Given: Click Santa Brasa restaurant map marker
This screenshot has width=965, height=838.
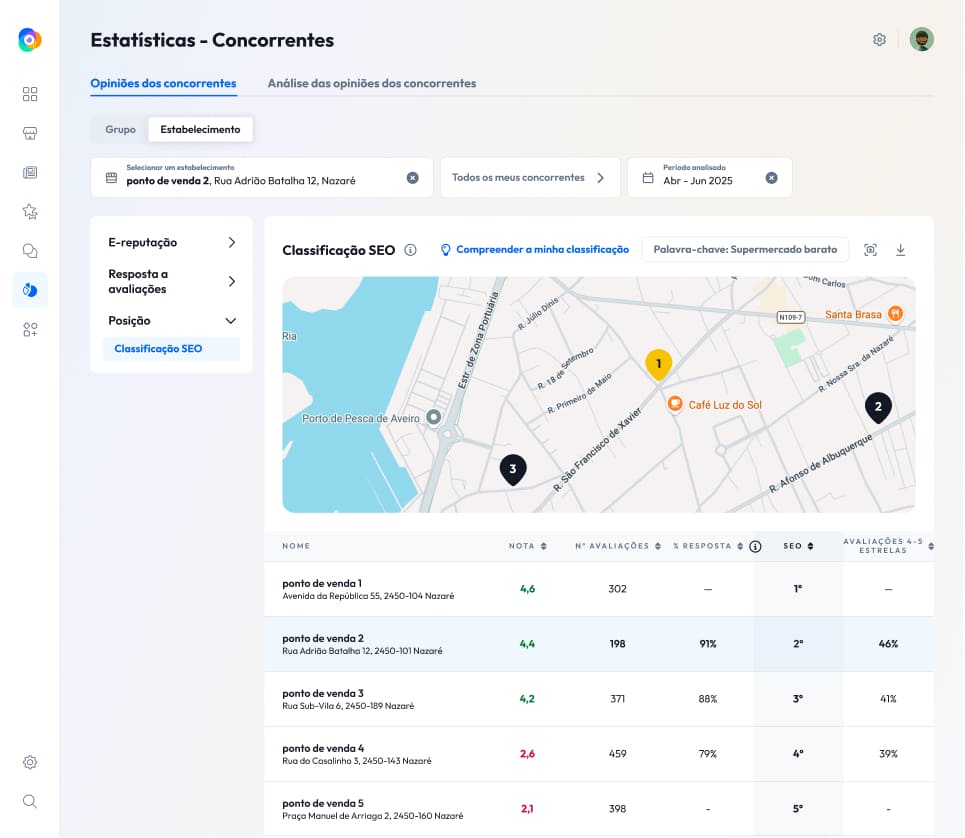Looking at the screenshot, I should pyautogui.click(x=895, y=314).
